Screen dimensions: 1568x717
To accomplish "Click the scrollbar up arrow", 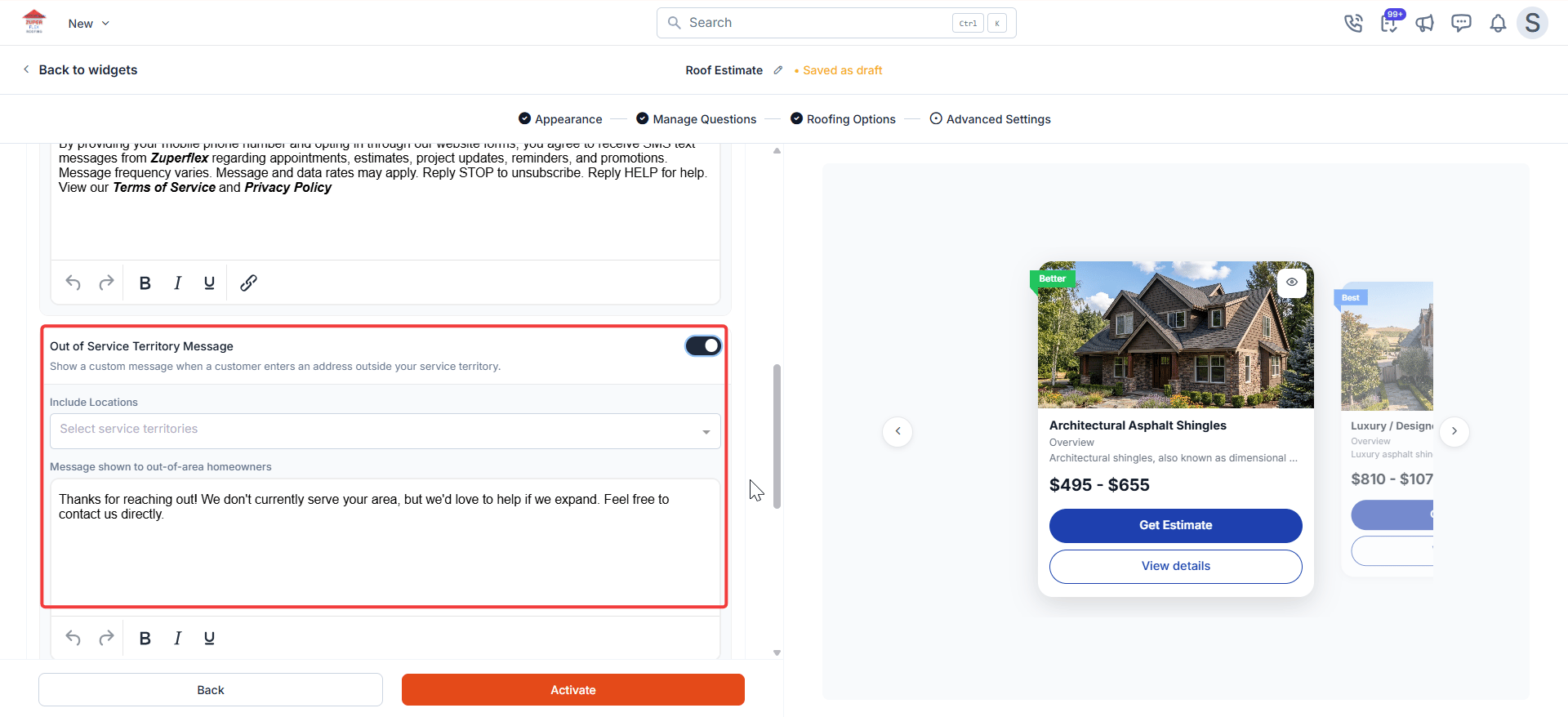I will pos(777,151).
